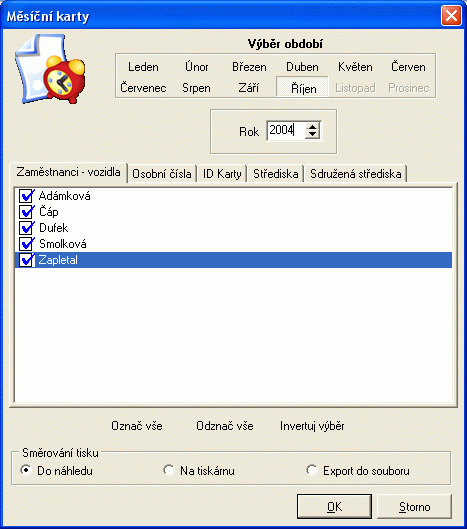
Task: Select the month Leden
Action: (143, 67)
